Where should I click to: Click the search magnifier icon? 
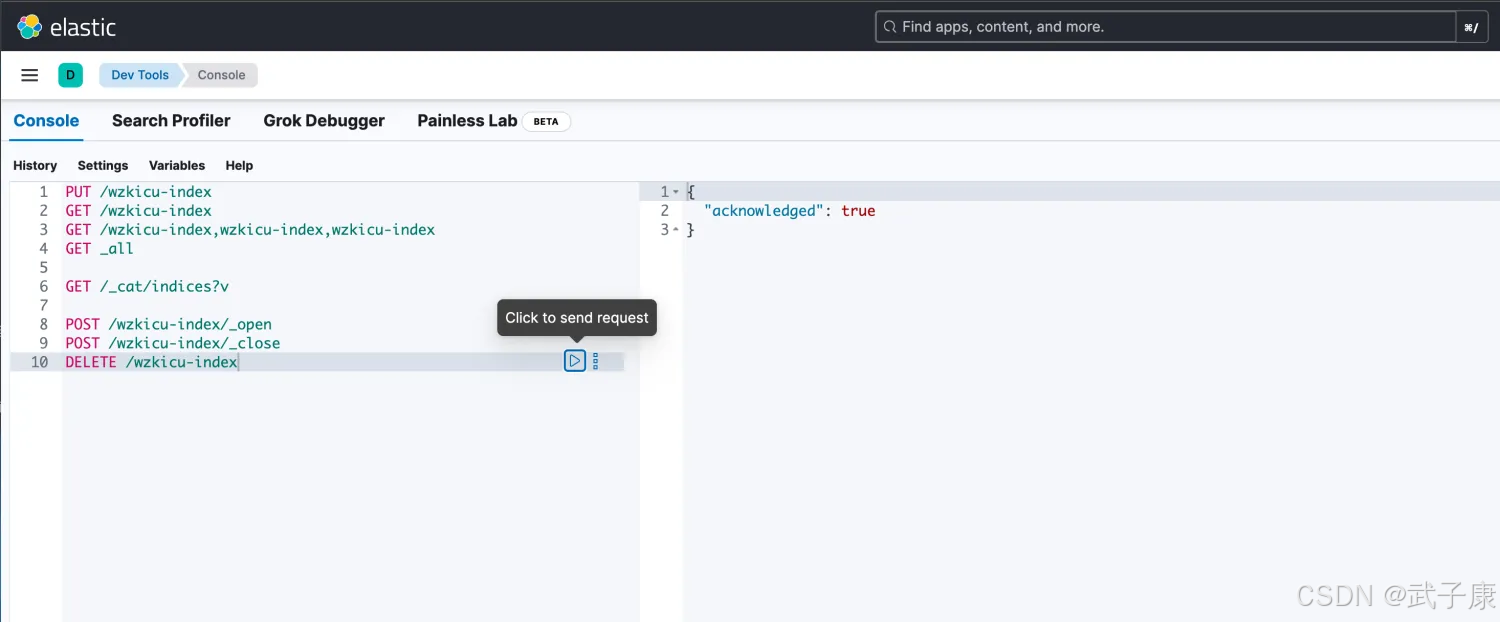click(x=889, y=27)
